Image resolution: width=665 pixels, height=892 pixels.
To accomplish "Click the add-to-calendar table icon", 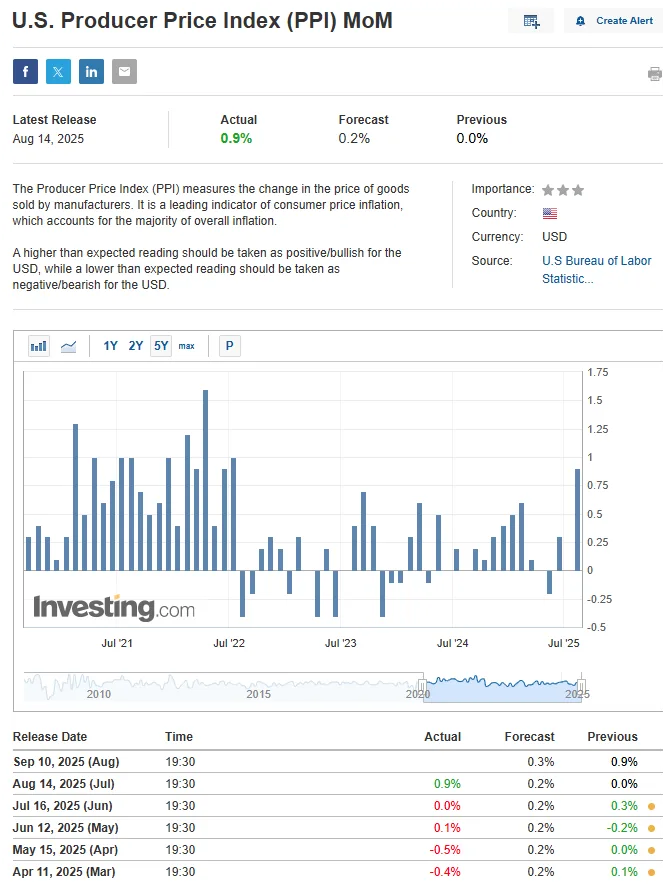I will pyautogui.click(x=531, y=21).
